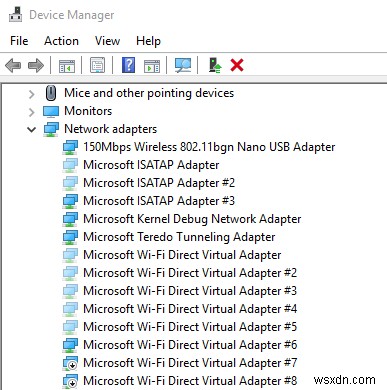This screenshot has height=390, width=387.
Task: Select Microsoft Wi-Fi Direct Virtual Adapter #4
Action: coord(190,309)
